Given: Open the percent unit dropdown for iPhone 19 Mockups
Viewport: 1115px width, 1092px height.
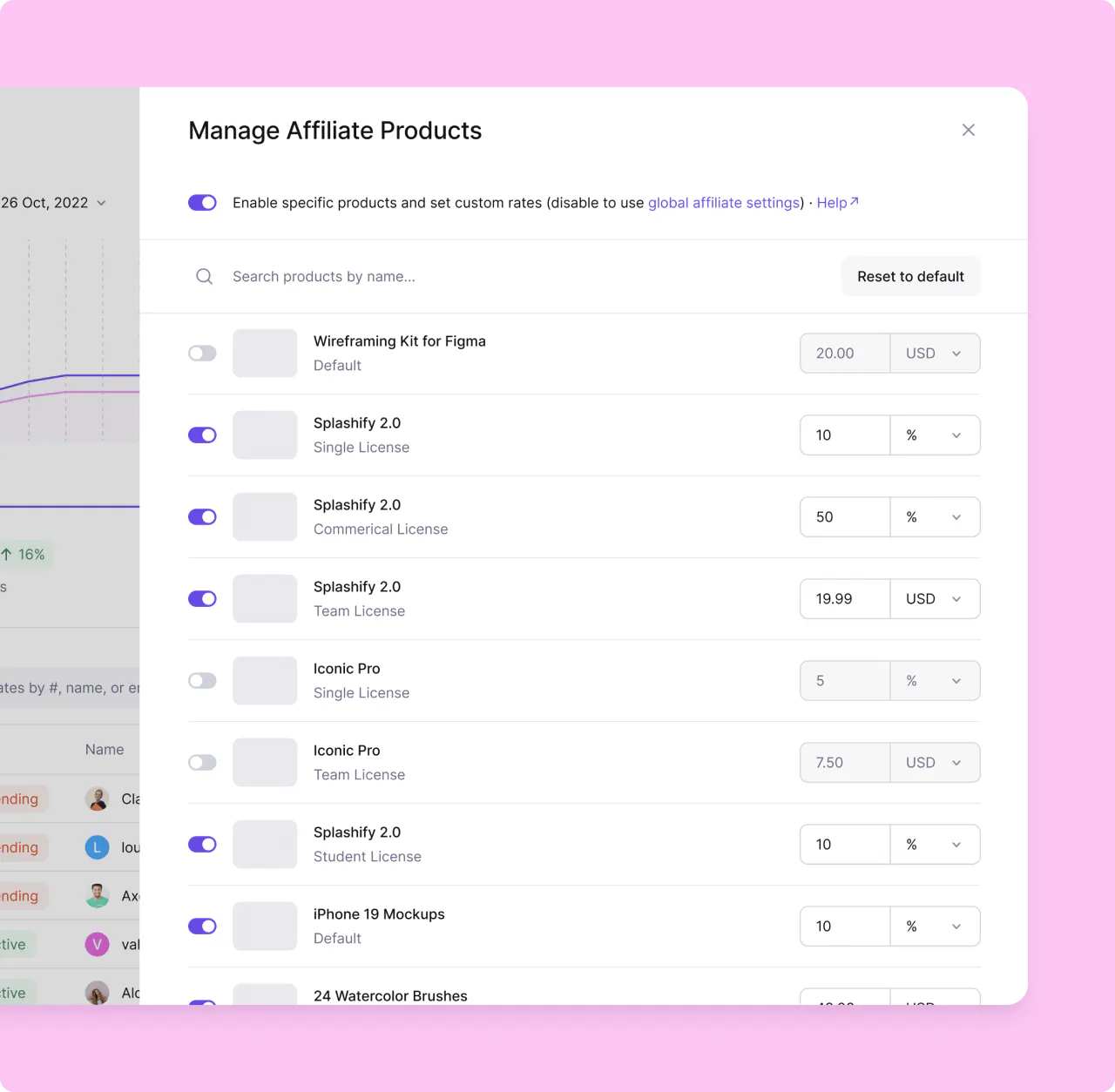Looking at the screenshot, I should coord(934,926).
